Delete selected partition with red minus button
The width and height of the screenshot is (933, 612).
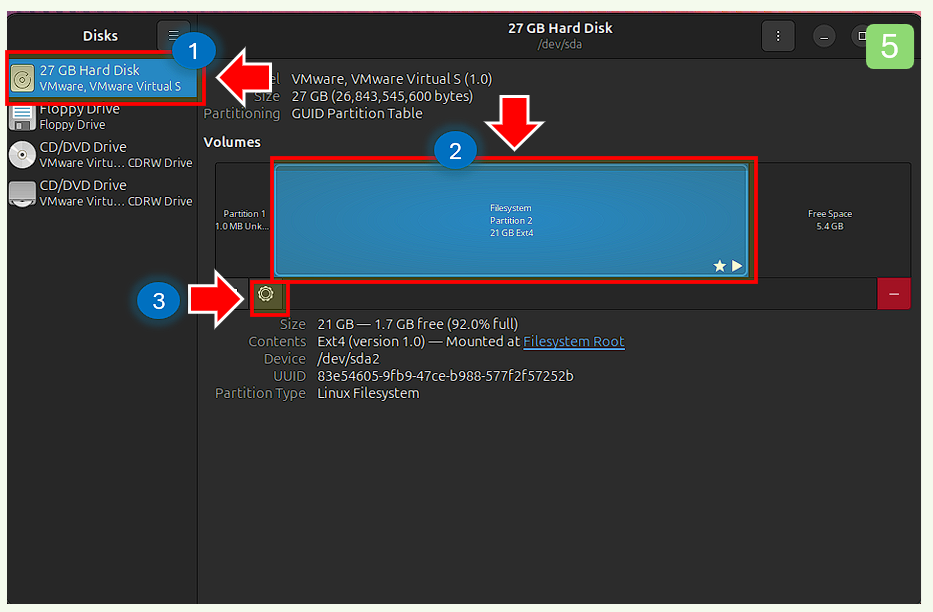click(x=894, y=294)
